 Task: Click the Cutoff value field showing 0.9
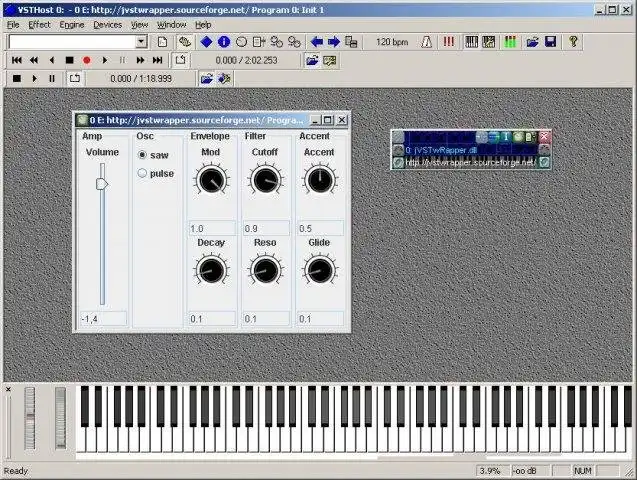[x=266, y=228]
